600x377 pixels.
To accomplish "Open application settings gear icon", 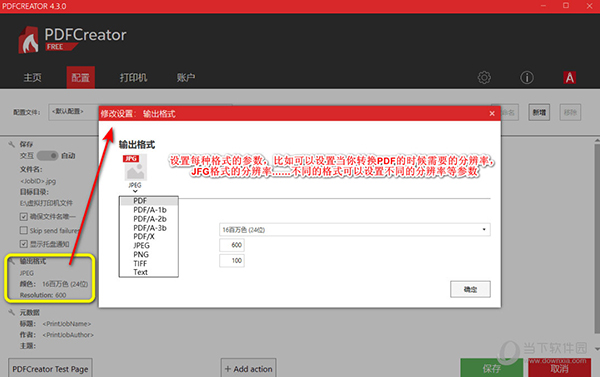I will (484, 78).
